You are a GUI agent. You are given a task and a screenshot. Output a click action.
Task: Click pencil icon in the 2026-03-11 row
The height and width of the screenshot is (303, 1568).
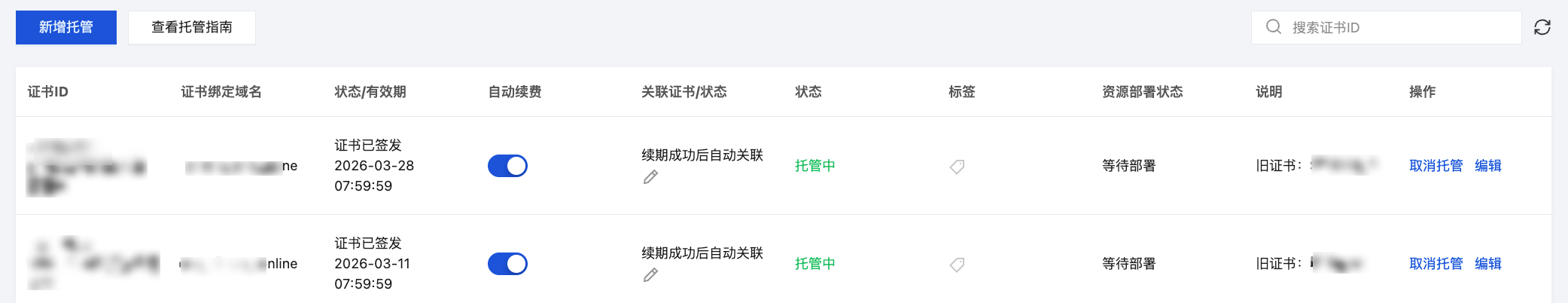pyautogui.click(x=651, y=275)
